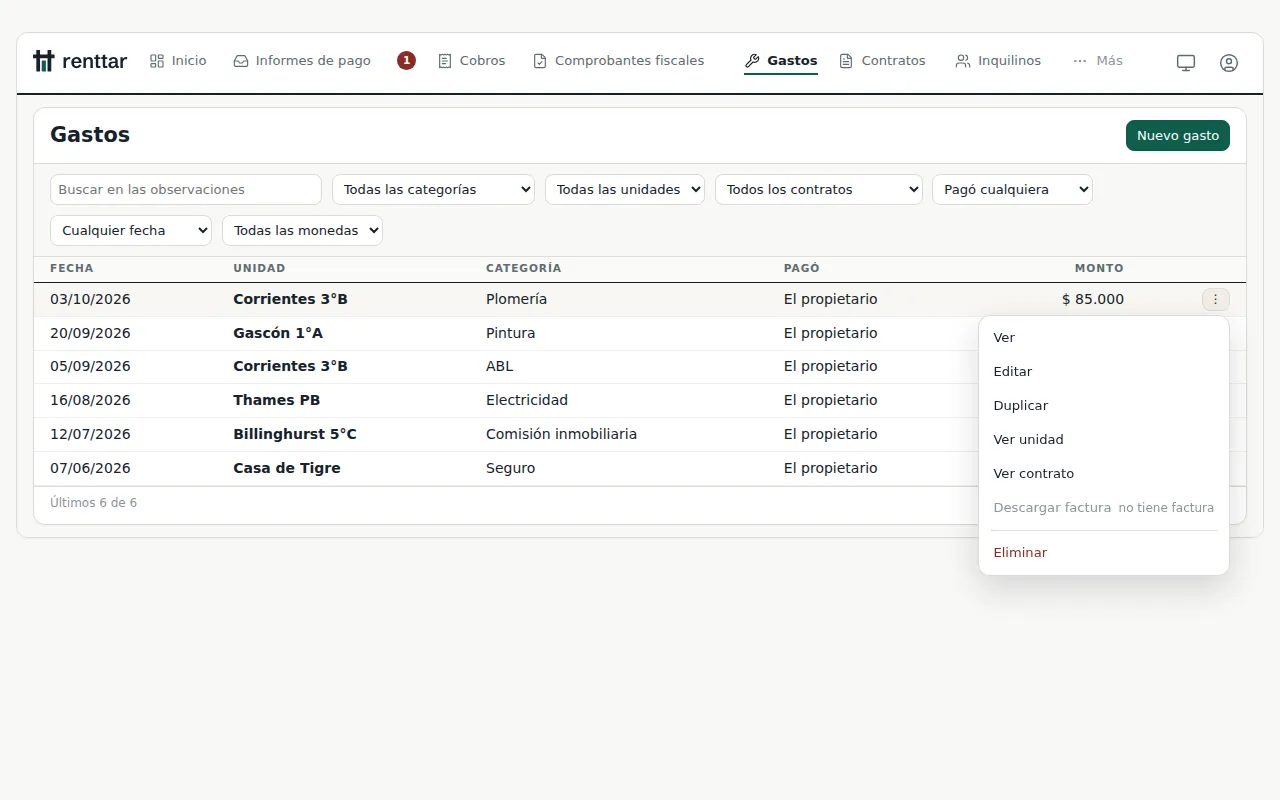
Task: Click the Comprobantes fiscales file icon
Action: [540, 61]
